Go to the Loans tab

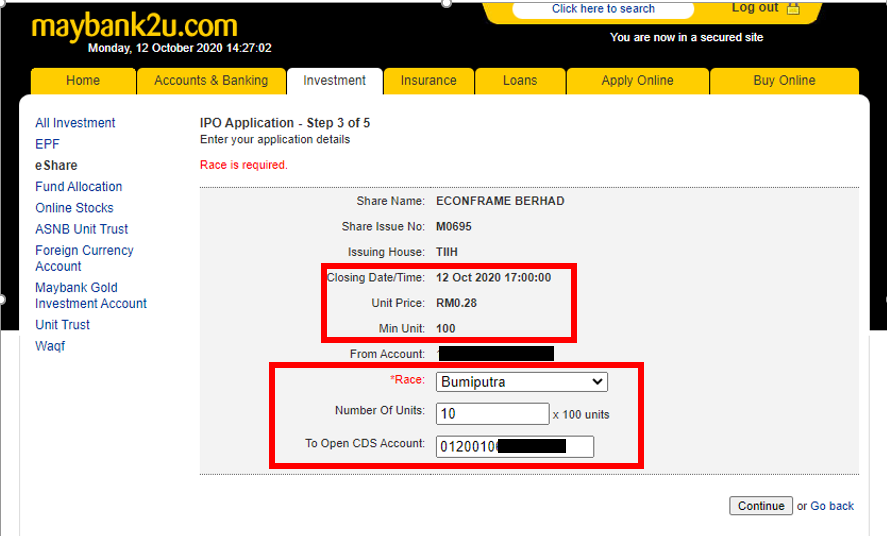pyautogui.click(x=519, y=81)
